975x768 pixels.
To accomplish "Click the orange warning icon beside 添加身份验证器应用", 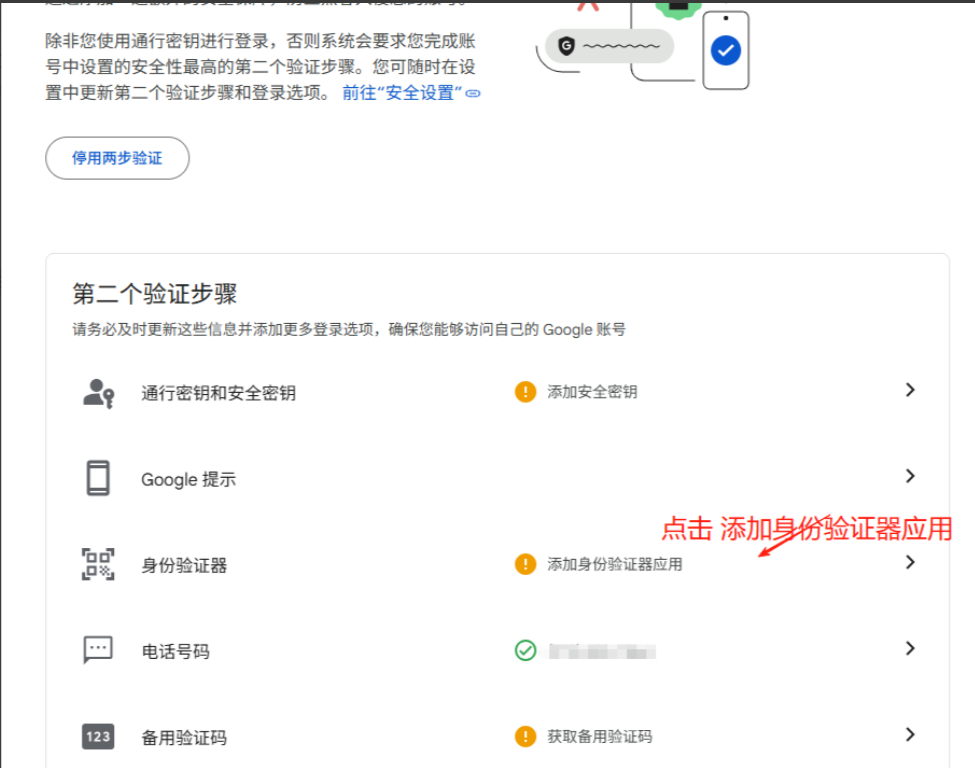I will 525,564.
